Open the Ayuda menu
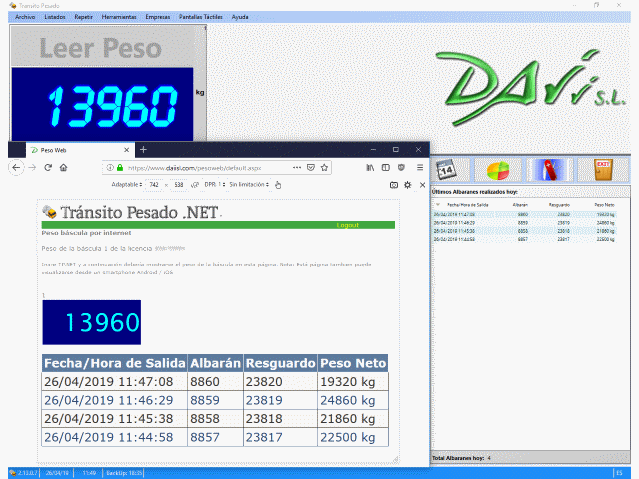 [240, 17]
